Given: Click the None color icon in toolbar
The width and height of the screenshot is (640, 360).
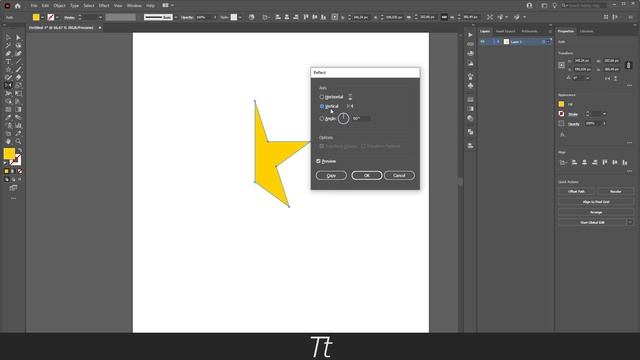Looking at the screenshot, I should click(x=20, y=171).
